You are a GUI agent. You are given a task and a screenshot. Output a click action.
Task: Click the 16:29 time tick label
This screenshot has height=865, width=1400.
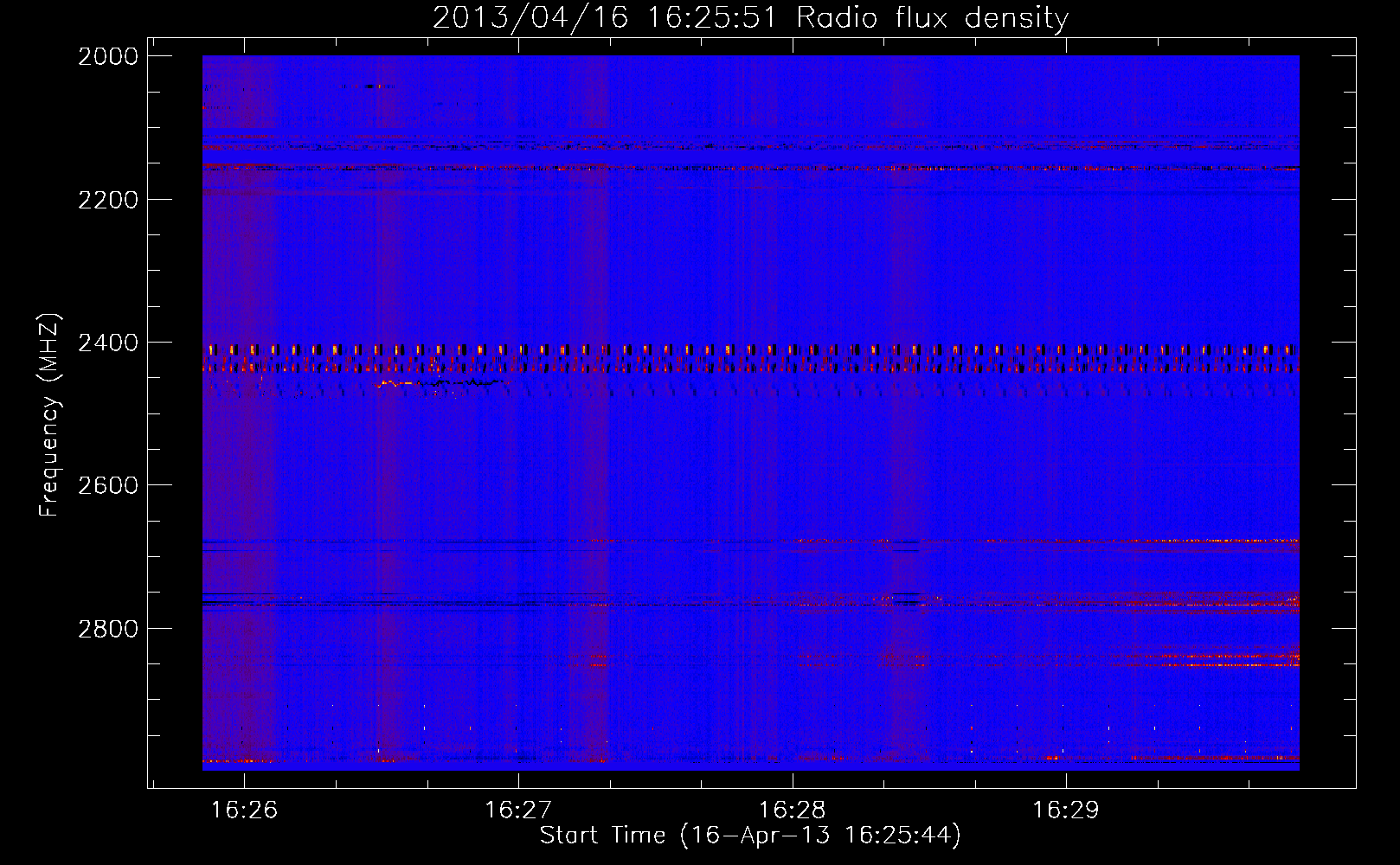tap(1065, 811)
